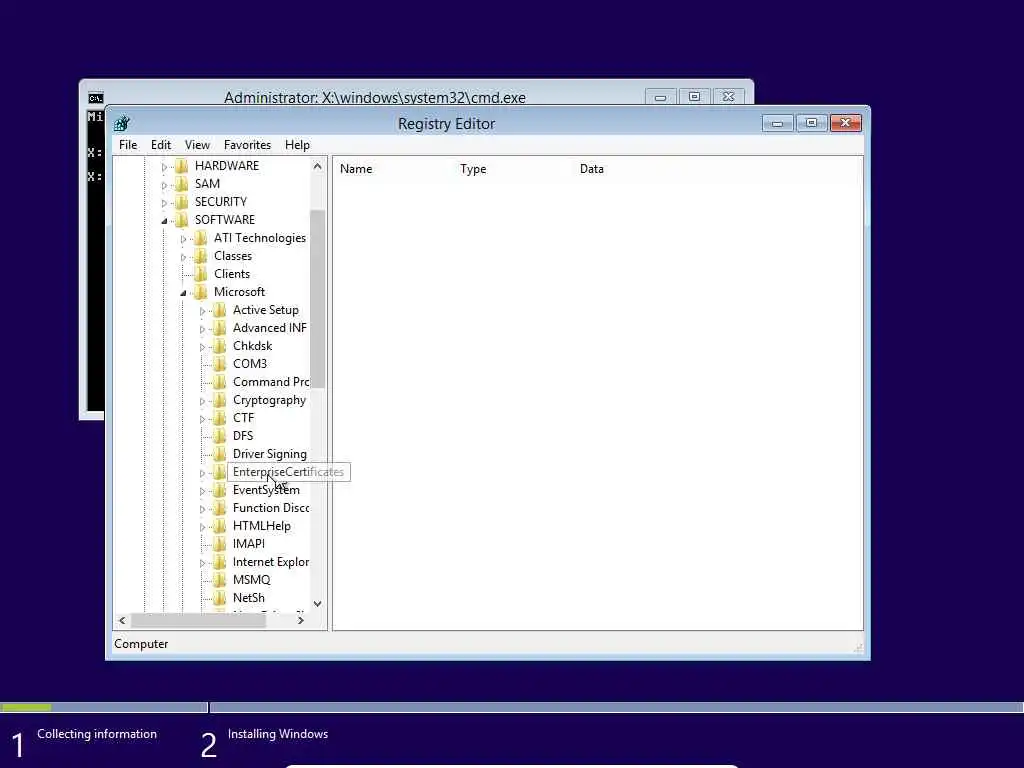The width and height of the screenshot is (1024, 768).
Task: Select the SECURITY folder icon
Action: pos(182,202)
